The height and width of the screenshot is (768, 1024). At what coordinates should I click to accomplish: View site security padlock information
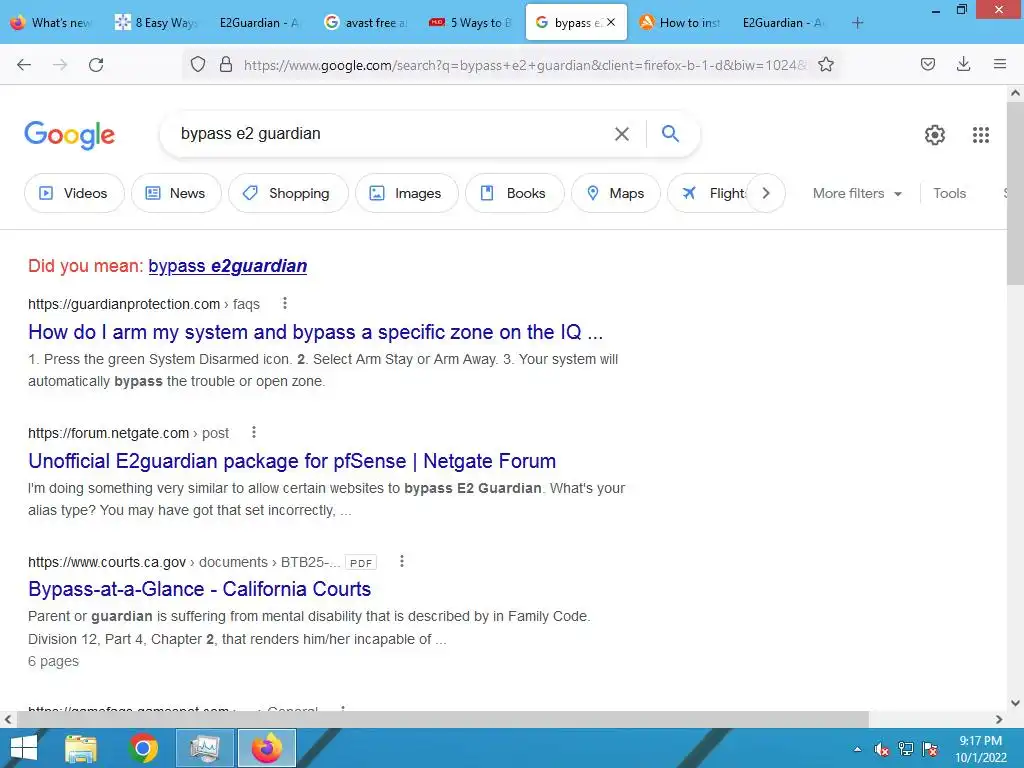coord(226,64)
